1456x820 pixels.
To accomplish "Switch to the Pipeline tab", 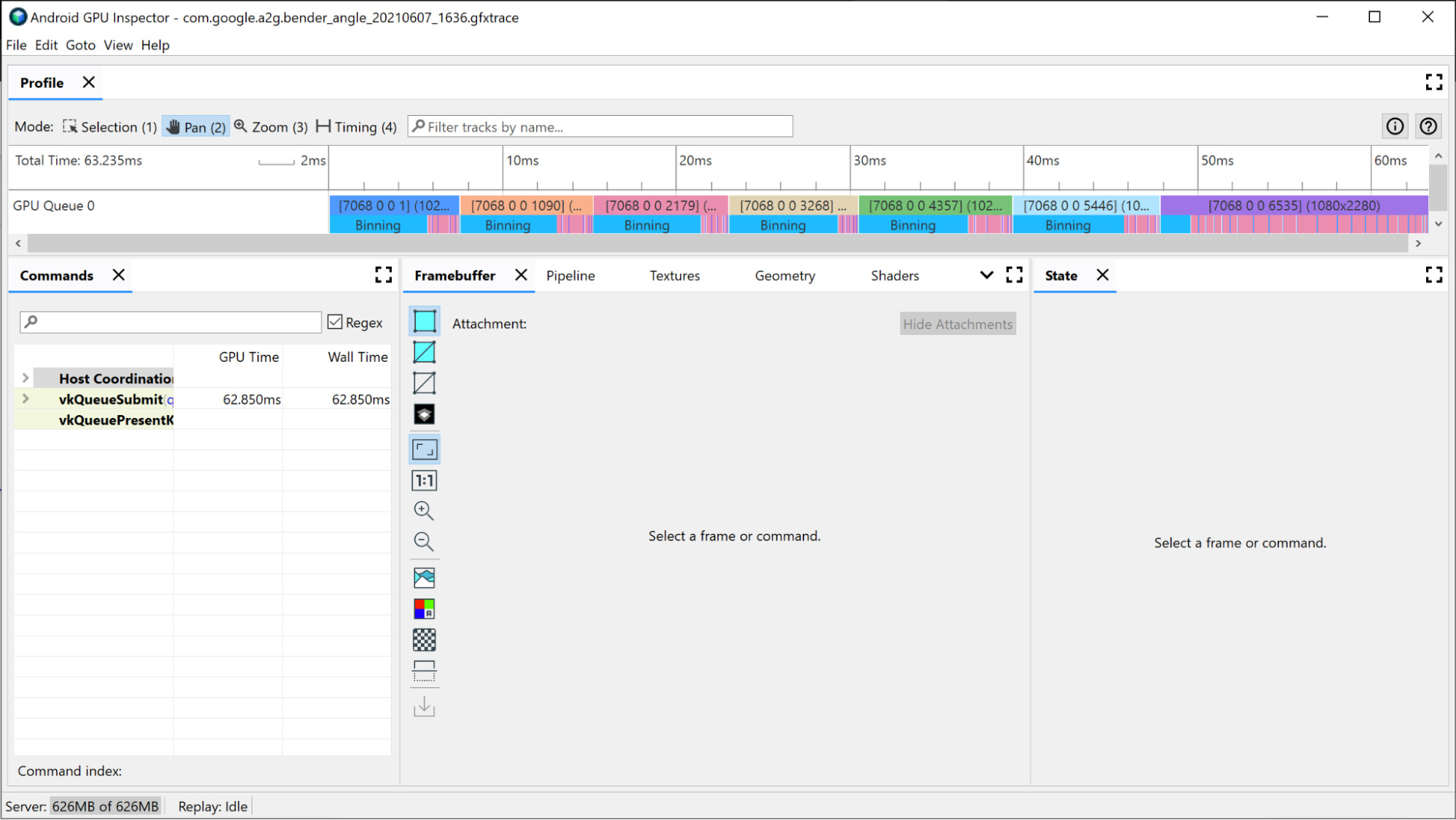I will [x=571, y=275].
